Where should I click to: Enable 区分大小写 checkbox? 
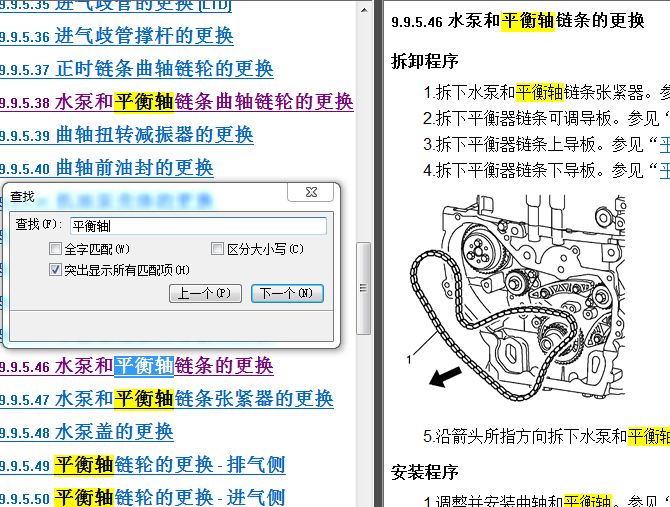(x=217, y=249)
